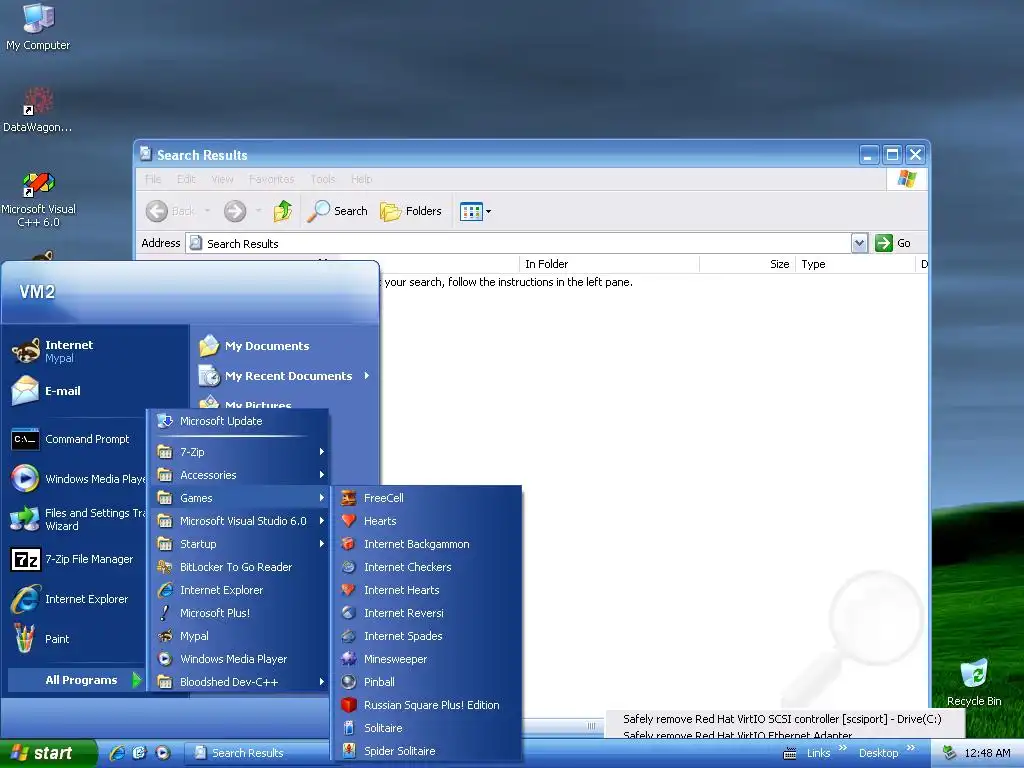The height and width of the screenshot is (768, 1024).
Task: Click the Up folder toolbar icon
Action: pos(282,211)
